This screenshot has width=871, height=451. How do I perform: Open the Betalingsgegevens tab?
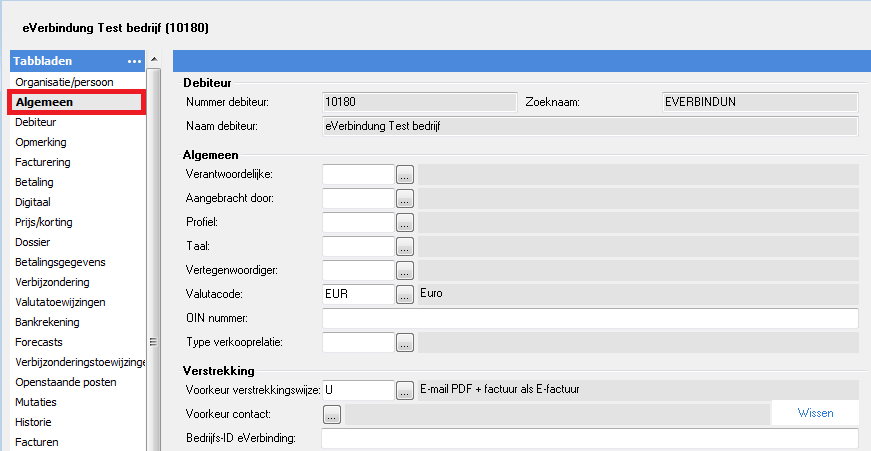[60, 262]
